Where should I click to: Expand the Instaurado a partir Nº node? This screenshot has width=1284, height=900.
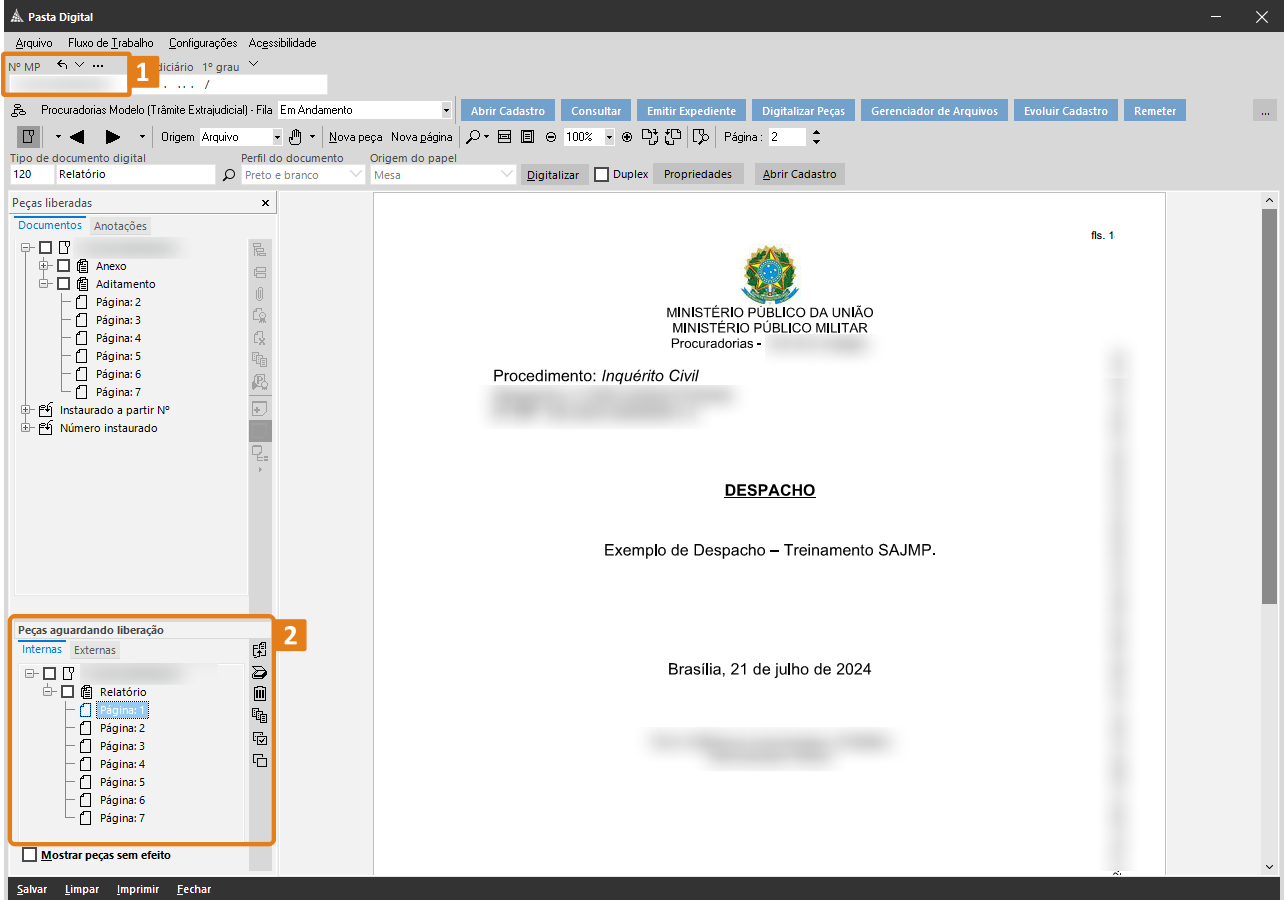[x=26, y=410]
